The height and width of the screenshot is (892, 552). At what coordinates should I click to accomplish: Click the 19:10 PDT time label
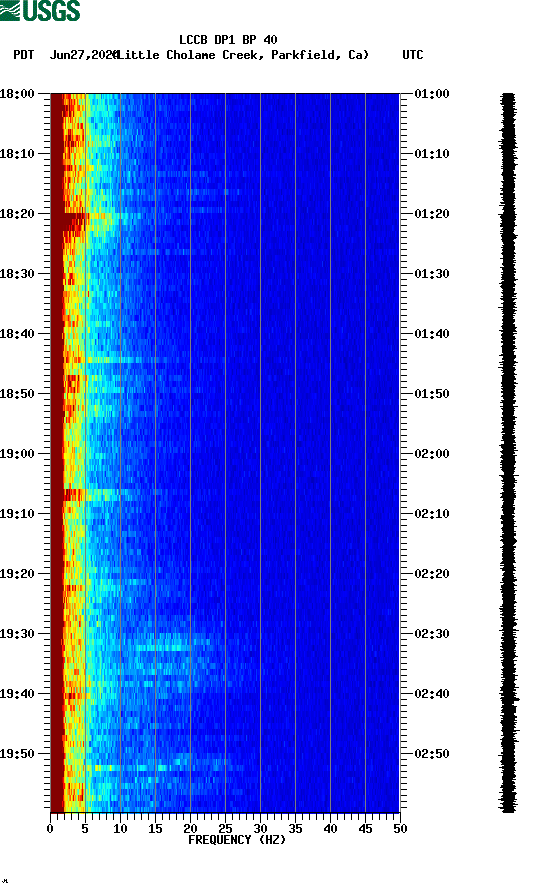tap(17, 514)
